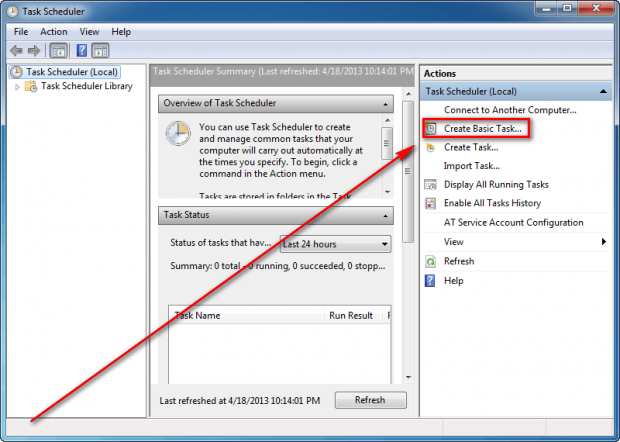This screenshot has height=442, width=620.
Task: Click the summary pane scroll up arrow
Action: point(408,94)
